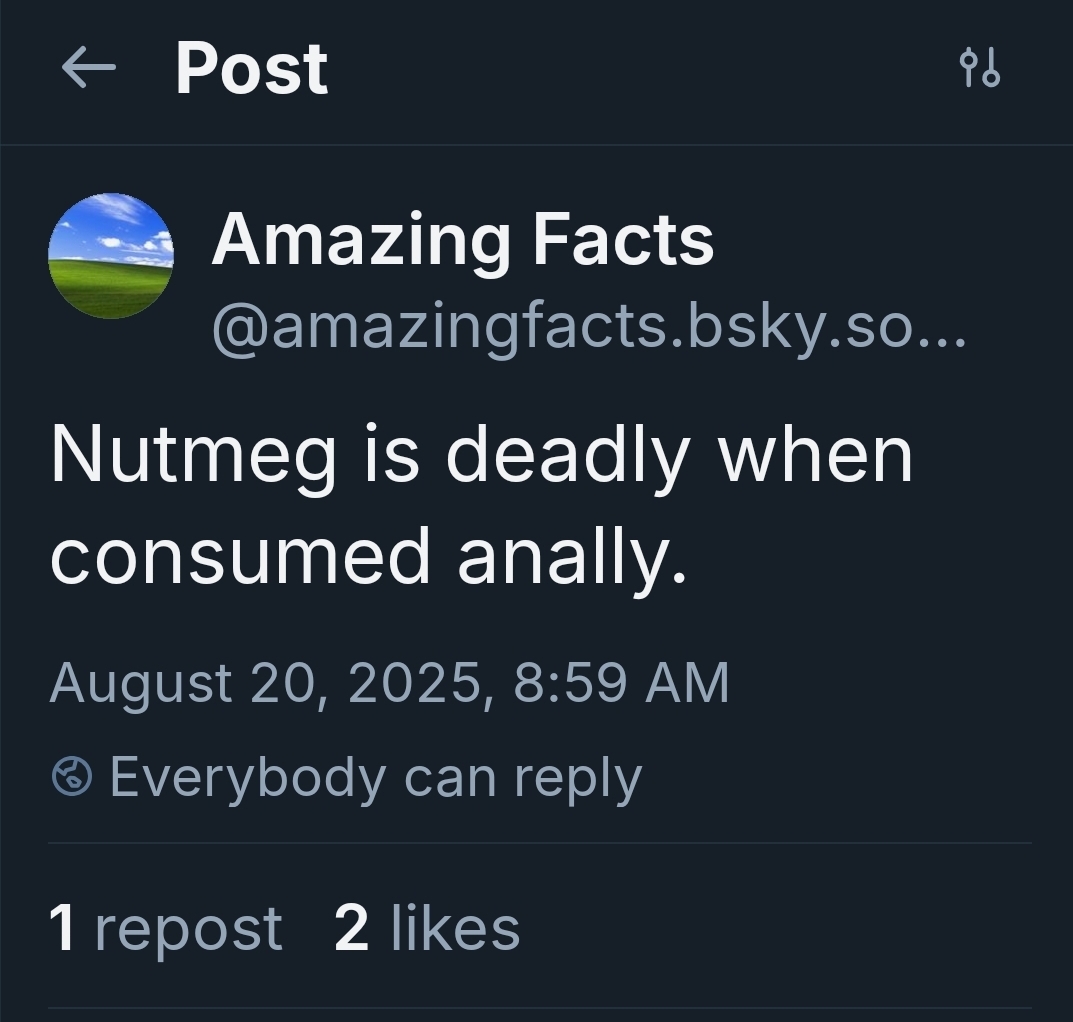Viewport: 1073px width, 1022px height.
Task: Open thread preferences sliders icon
Action: [x=979, y=69]
